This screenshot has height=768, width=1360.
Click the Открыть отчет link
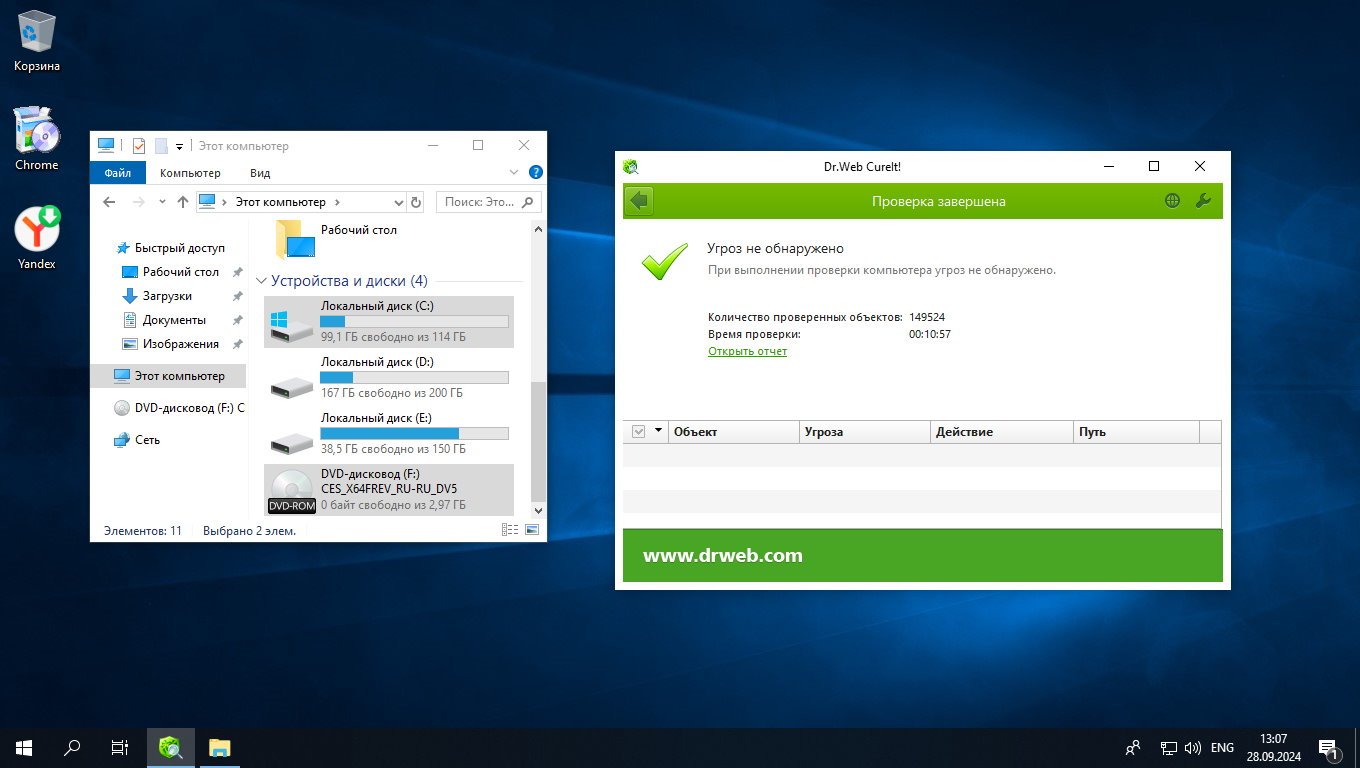click(x=747, y=351)
